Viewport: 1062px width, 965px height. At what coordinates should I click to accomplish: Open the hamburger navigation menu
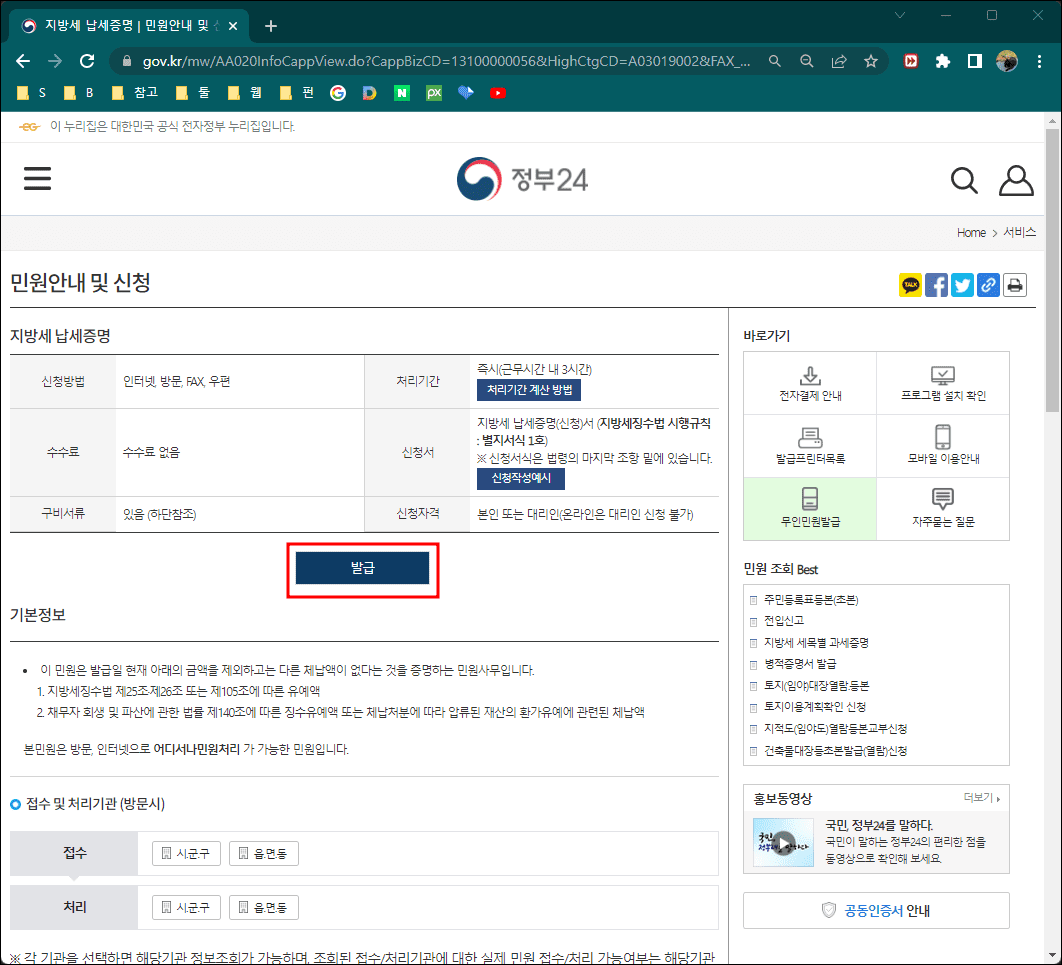pyautogui.click(x=37, y=178)
